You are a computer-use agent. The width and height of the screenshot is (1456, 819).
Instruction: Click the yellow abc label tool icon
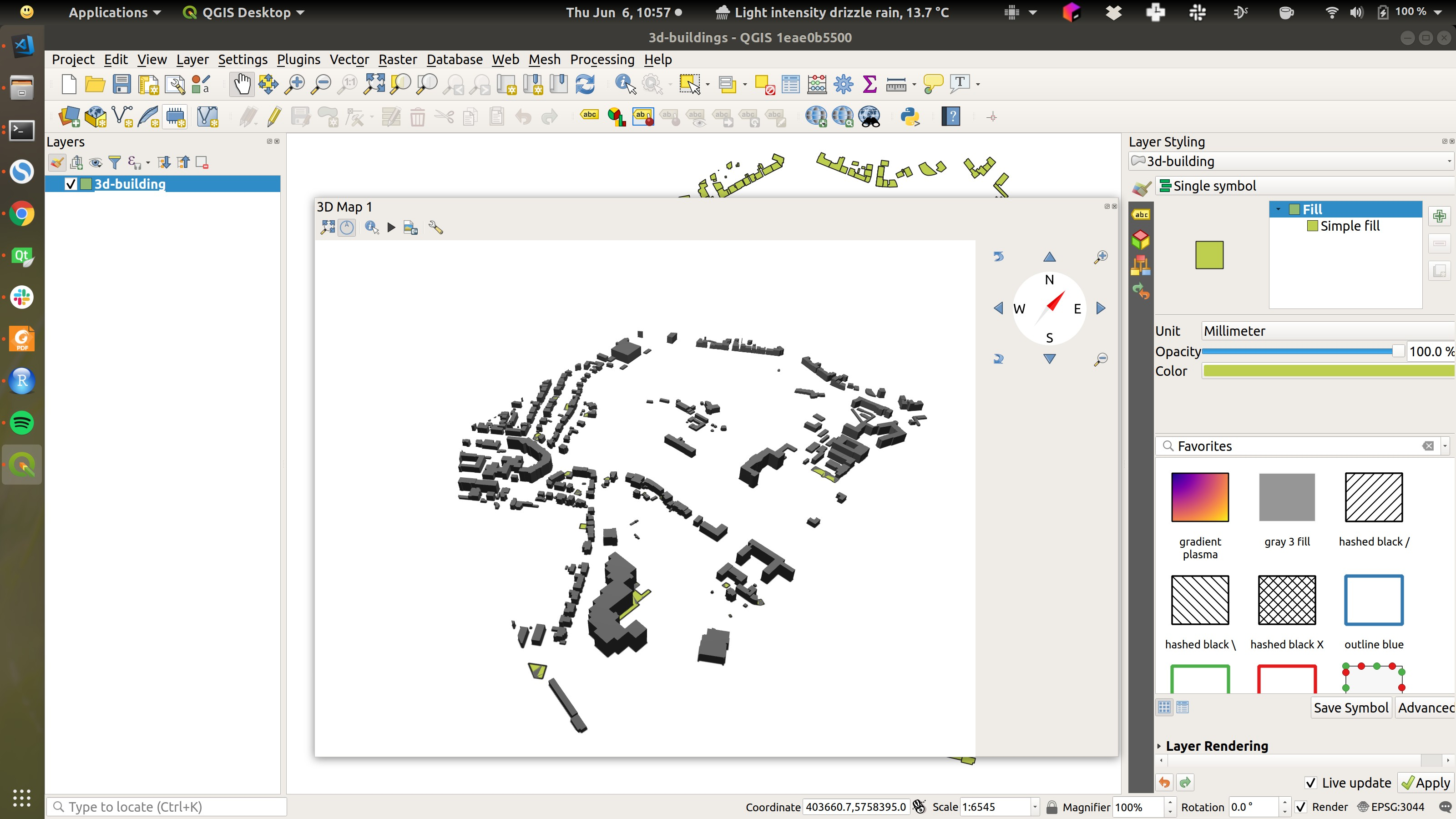click(590, 115)
